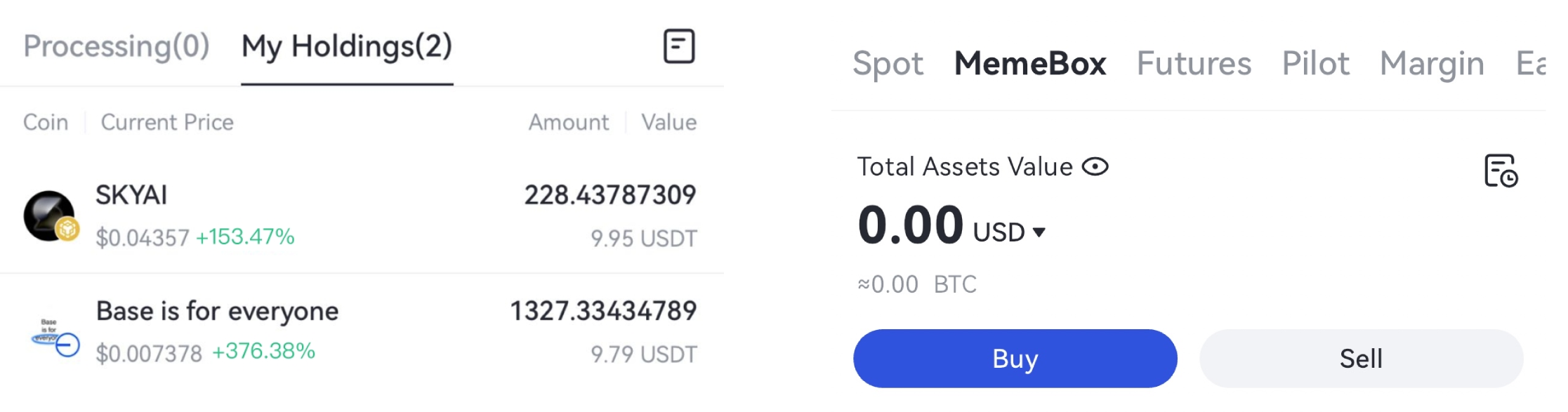Image resolution: width=1568 pixels, height=412 pixels.
Task: Go to the Pilot tab
Action: pos(1315,64)
